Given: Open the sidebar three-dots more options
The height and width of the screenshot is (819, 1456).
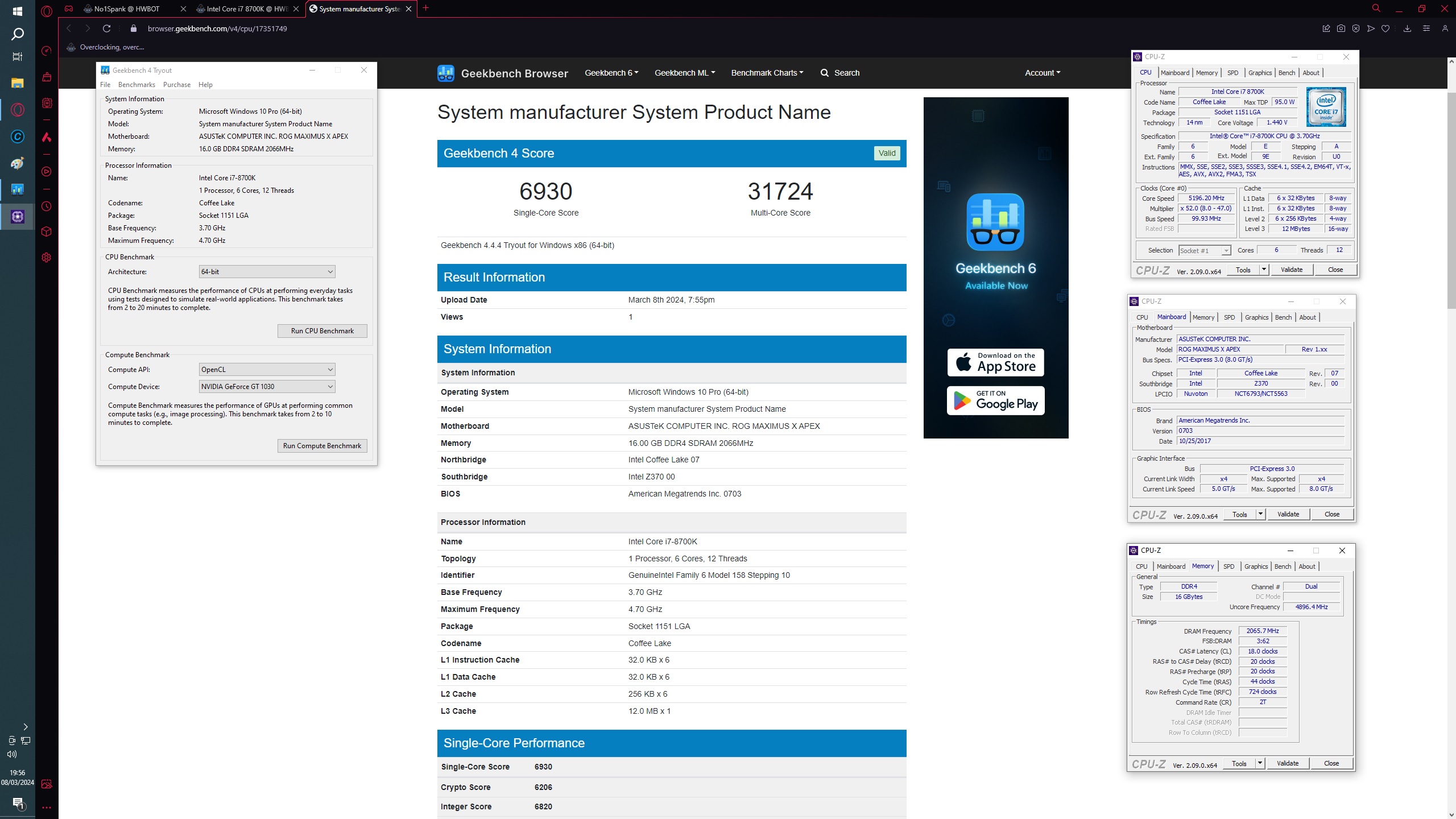Looking at the screenshot, I should coord(47,807).
